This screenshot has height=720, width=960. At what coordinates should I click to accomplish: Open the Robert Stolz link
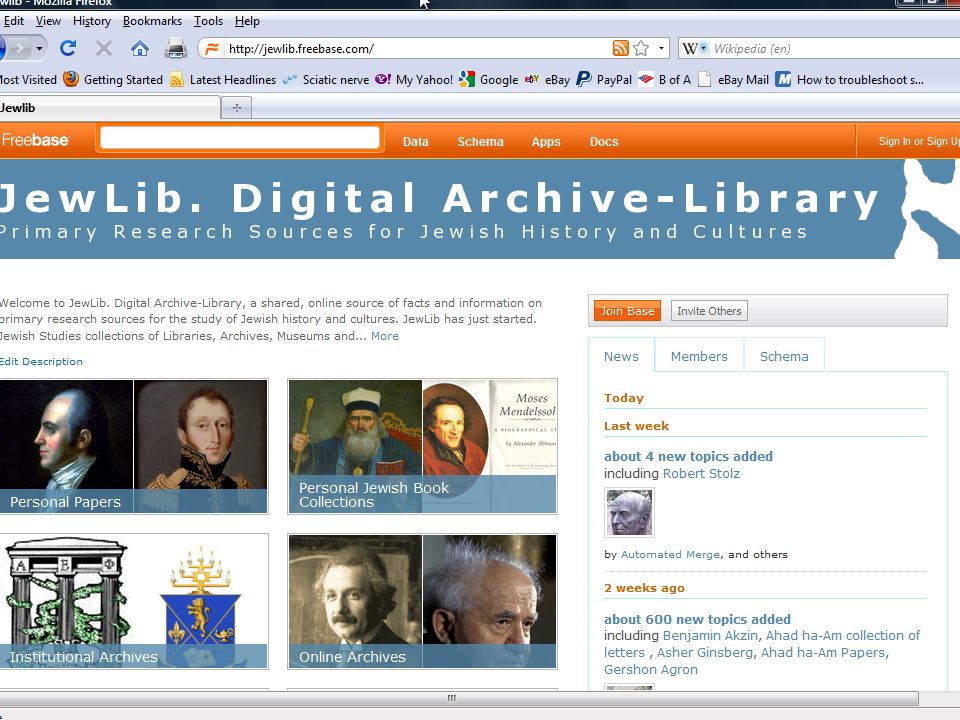point(701,473)
